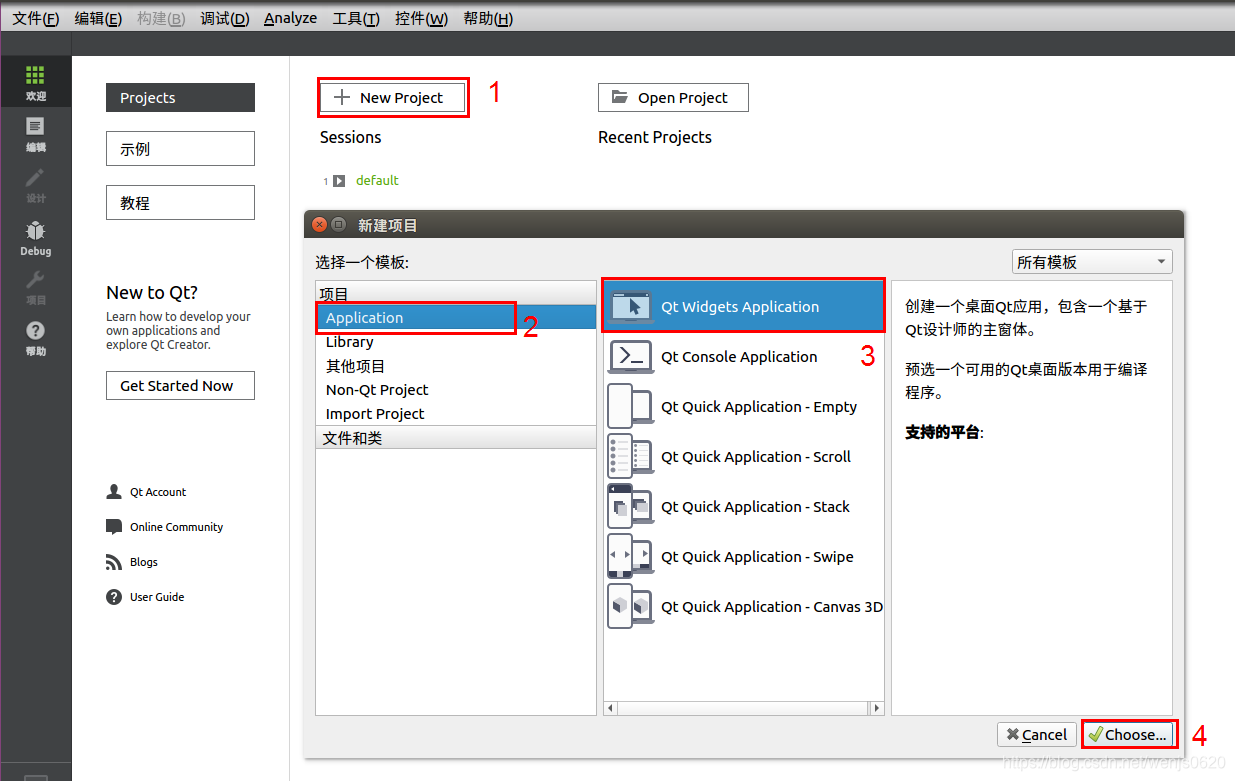Click the default session play icon

coord(339,181)
